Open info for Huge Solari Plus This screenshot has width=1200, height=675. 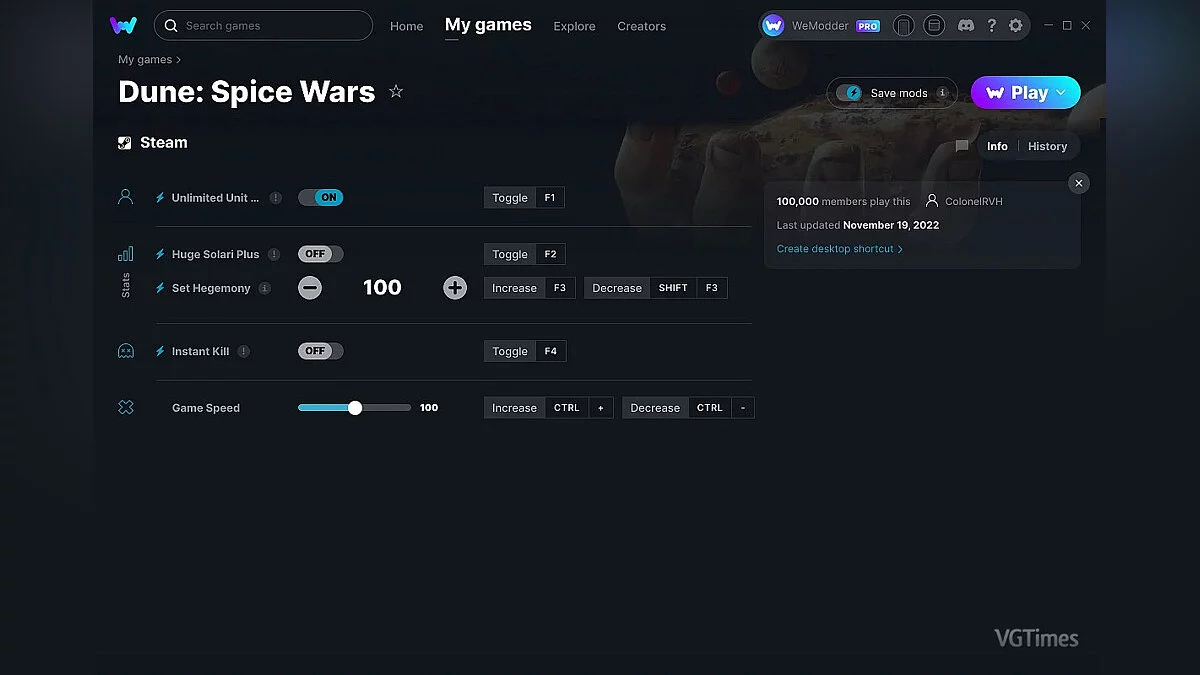[274, 254]
